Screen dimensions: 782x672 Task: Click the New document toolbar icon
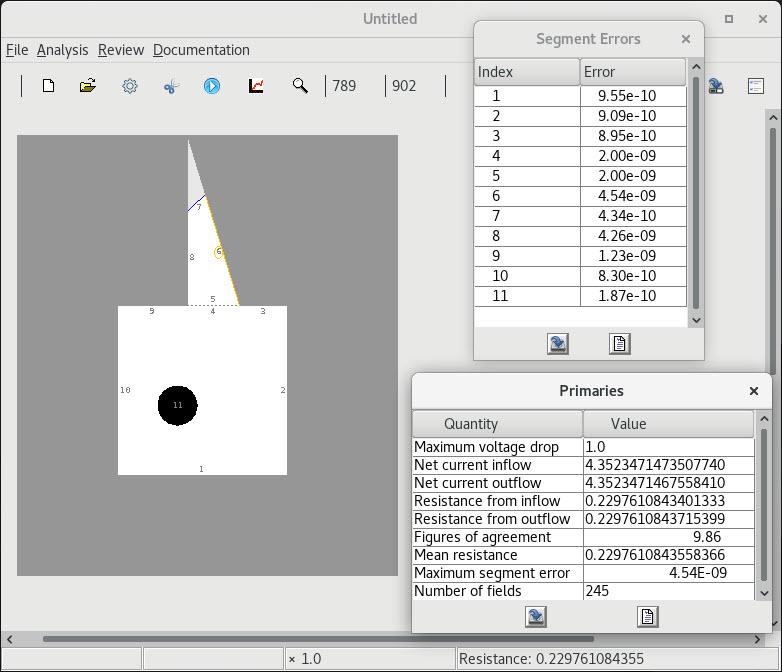click(48, 86)
